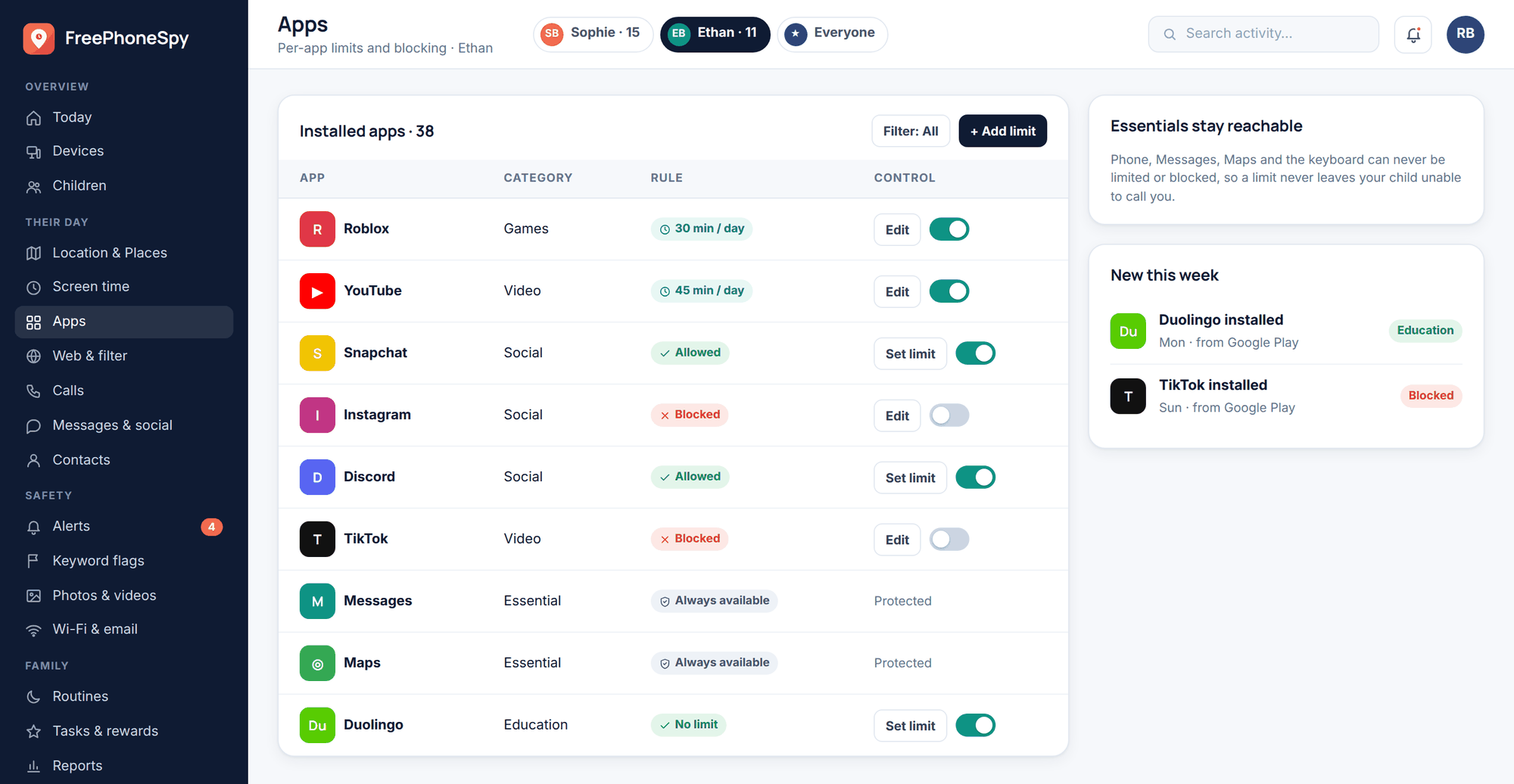The height and width of the screenshot is (784, 1514).
Task: Click the No limit badge for Duolingo
Action: click(688, 725)
